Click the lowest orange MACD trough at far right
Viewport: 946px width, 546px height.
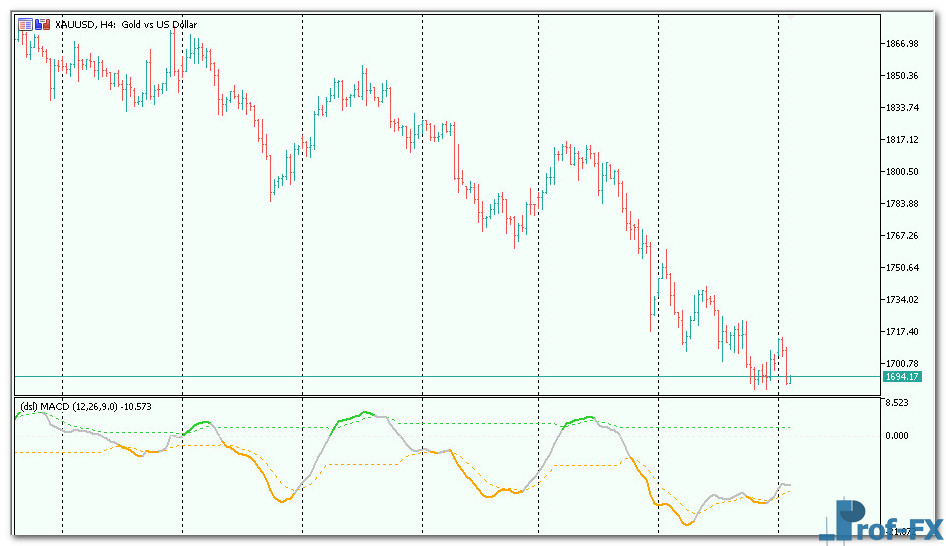pyautogui.click(x=686, y=523)
